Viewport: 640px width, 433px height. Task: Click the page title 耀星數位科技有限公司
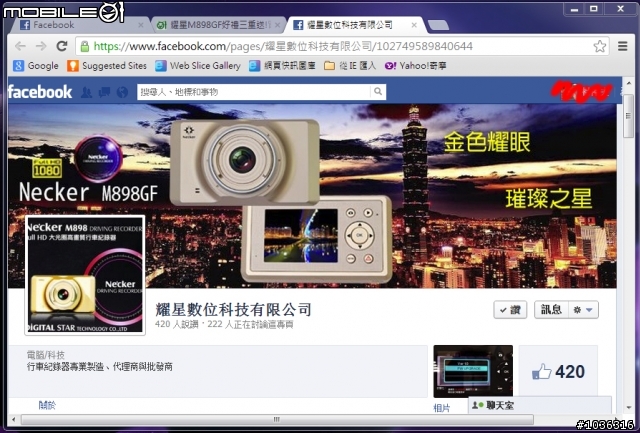[233, 310]
